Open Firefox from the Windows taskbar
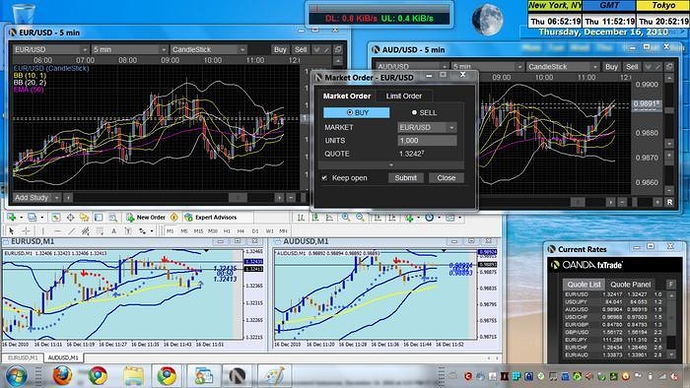 pyautogui.click(x=62, y=376)
